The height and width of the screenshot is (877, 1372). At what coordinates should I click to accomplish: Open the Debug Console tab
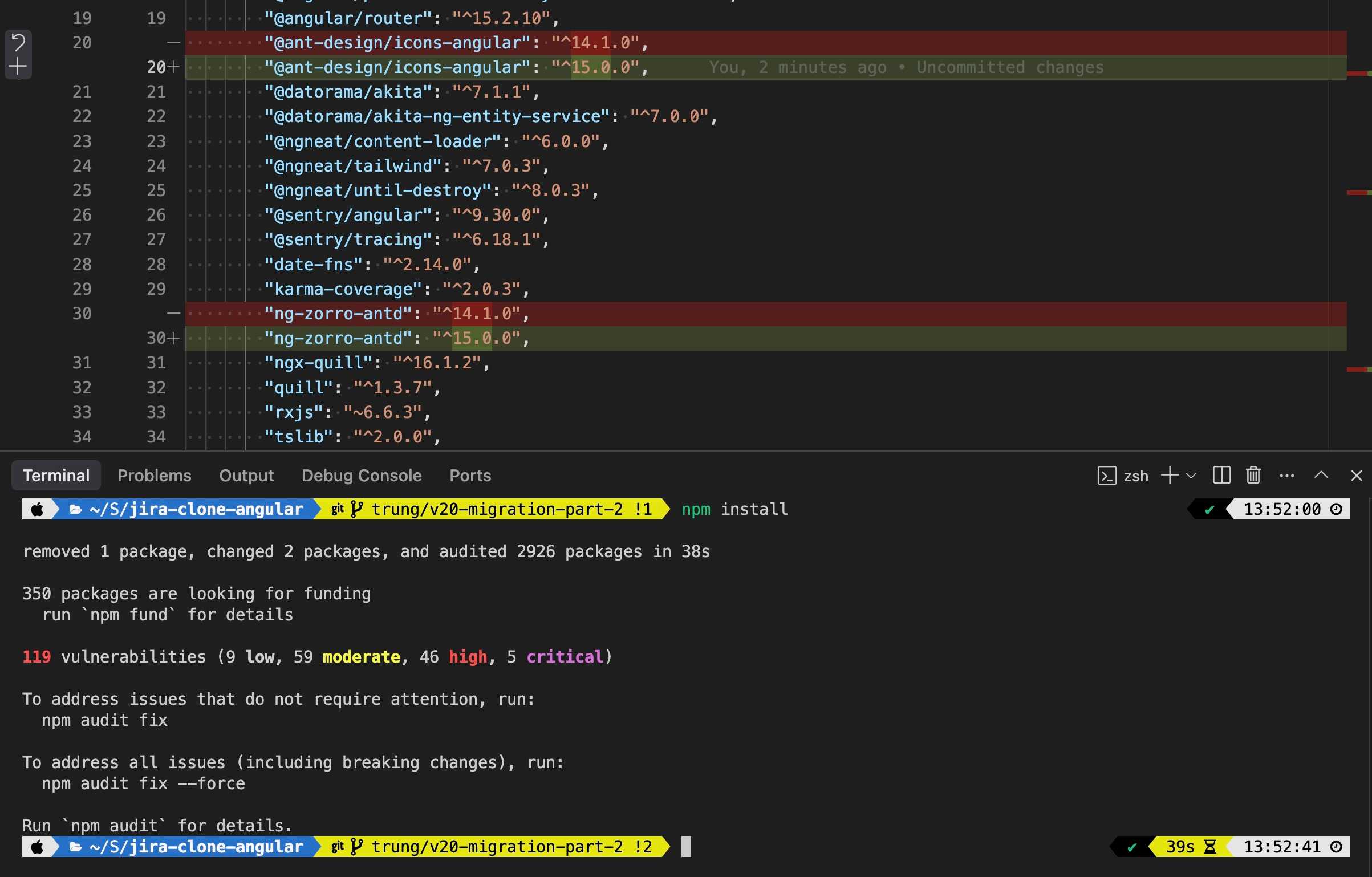(362, 476)
